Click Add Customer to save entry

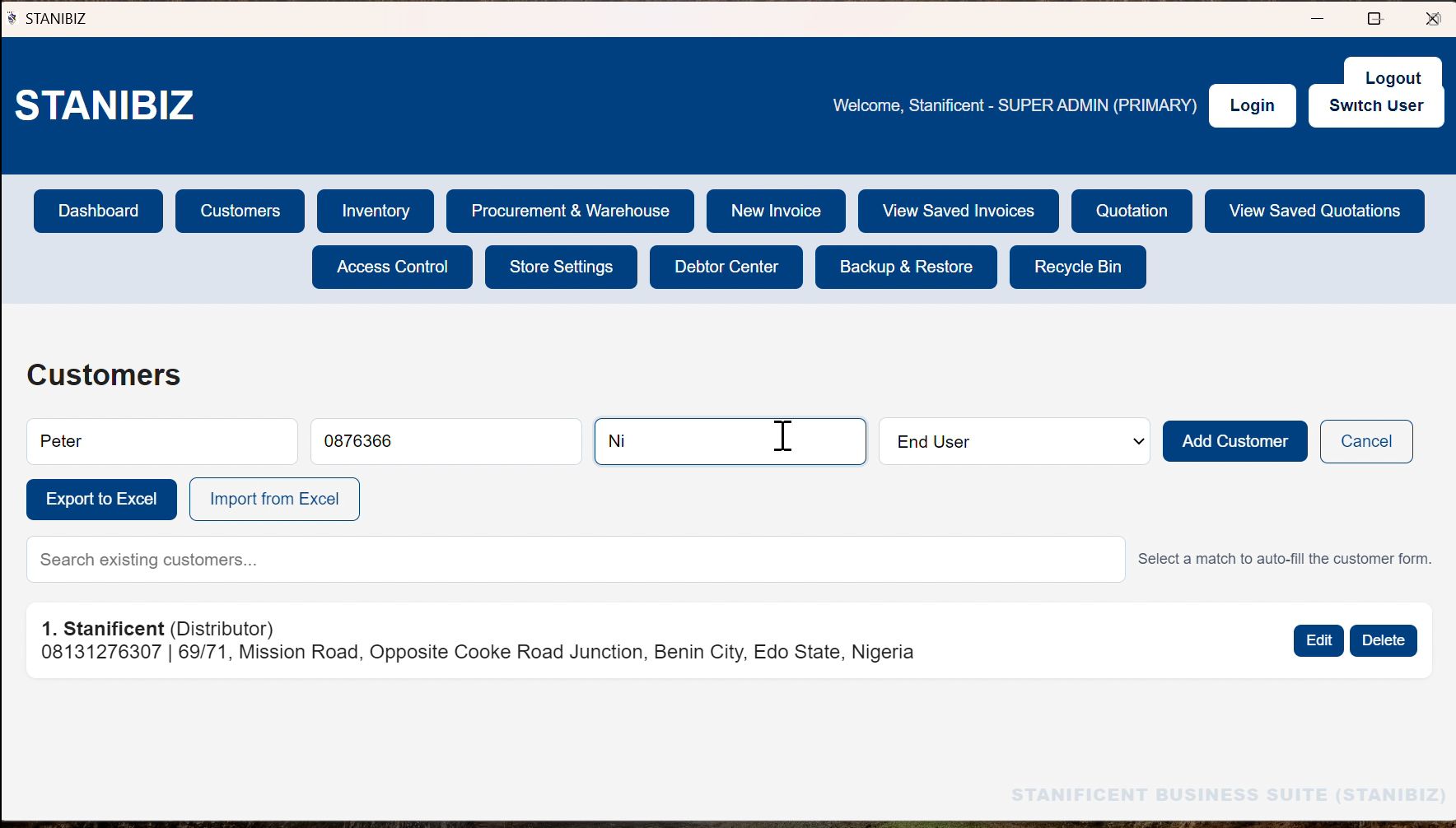(x=1234, y=441)
